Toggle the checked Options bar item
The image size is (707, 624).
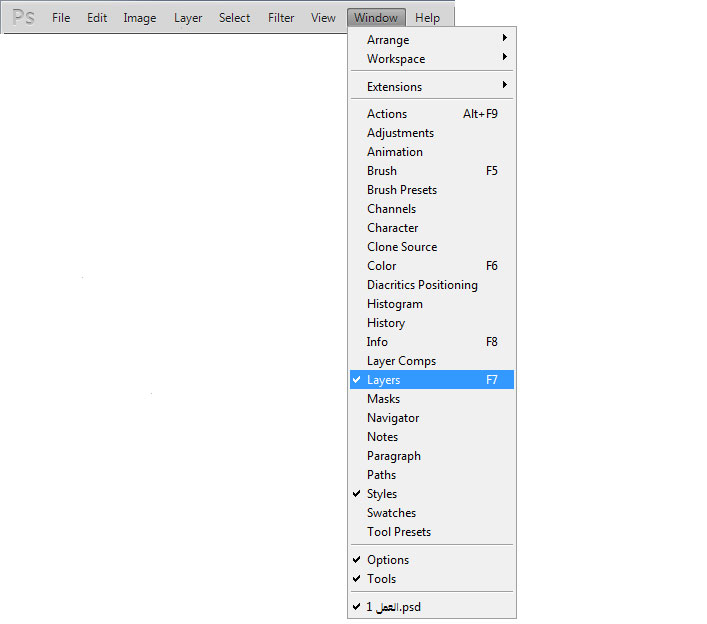(x=432, y=559)
